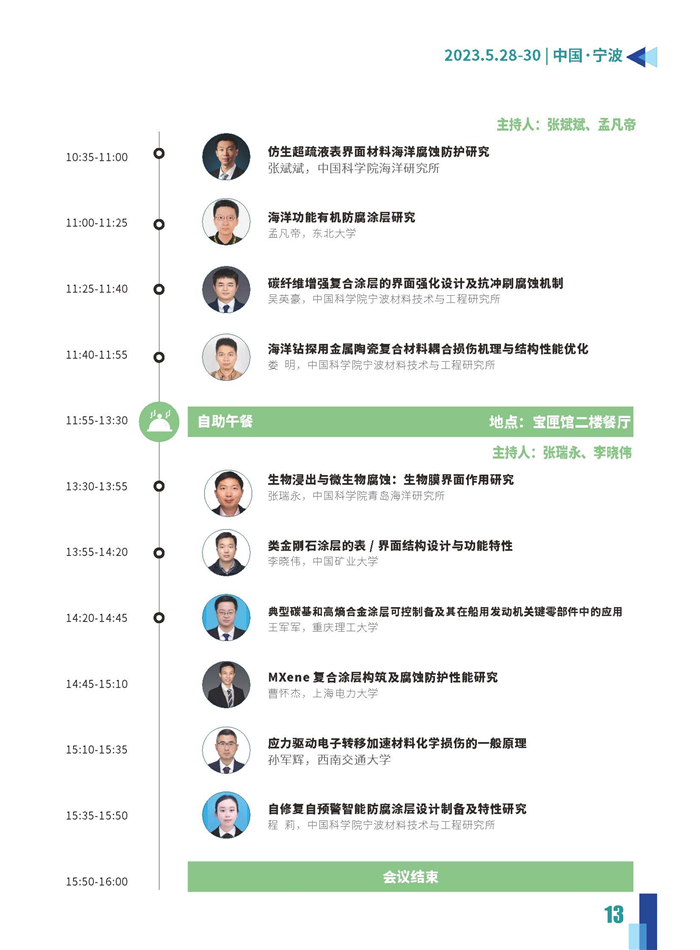Open talk title 海洋功能有机防腐涂层研究
Viewport: 700px width, 950px height.
(342, 217)
